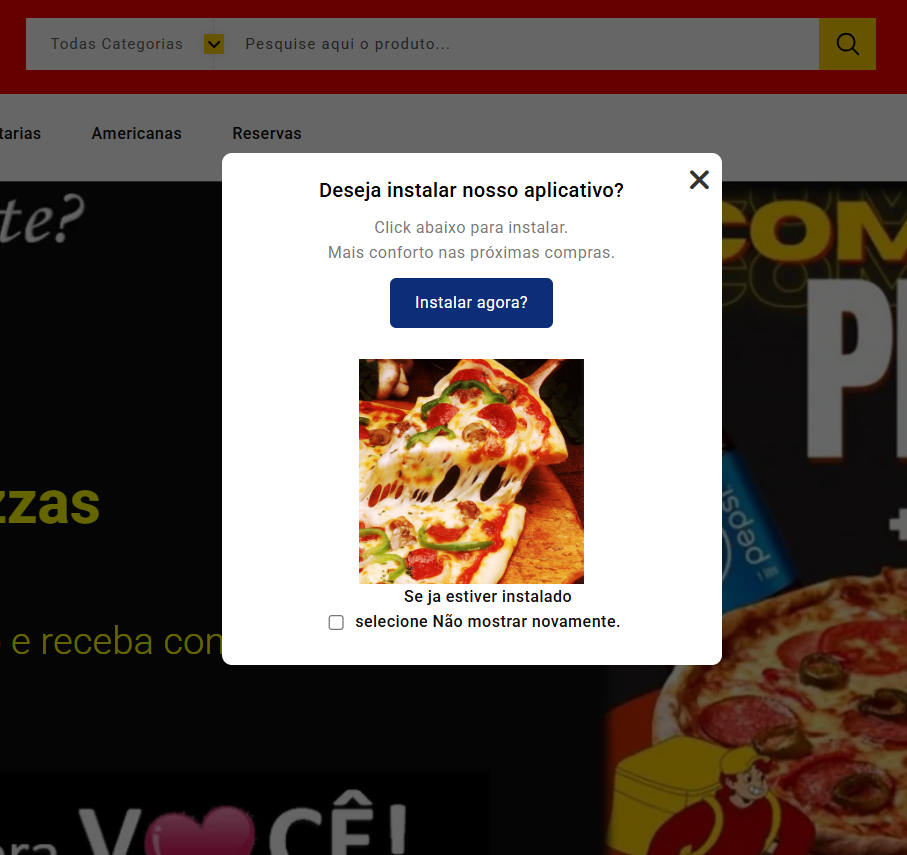Click the 'selecione Não mostrar novamente.' label text

coord(487,621)
